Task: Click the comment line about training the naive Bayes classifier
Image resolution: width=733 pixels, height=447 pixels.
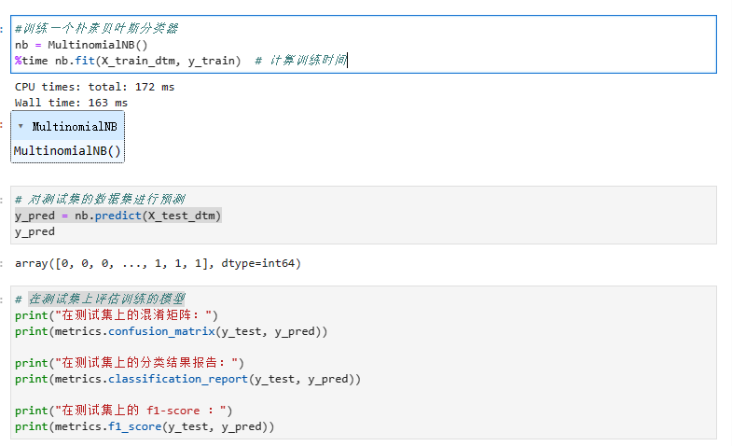Action: click(96, 29)
